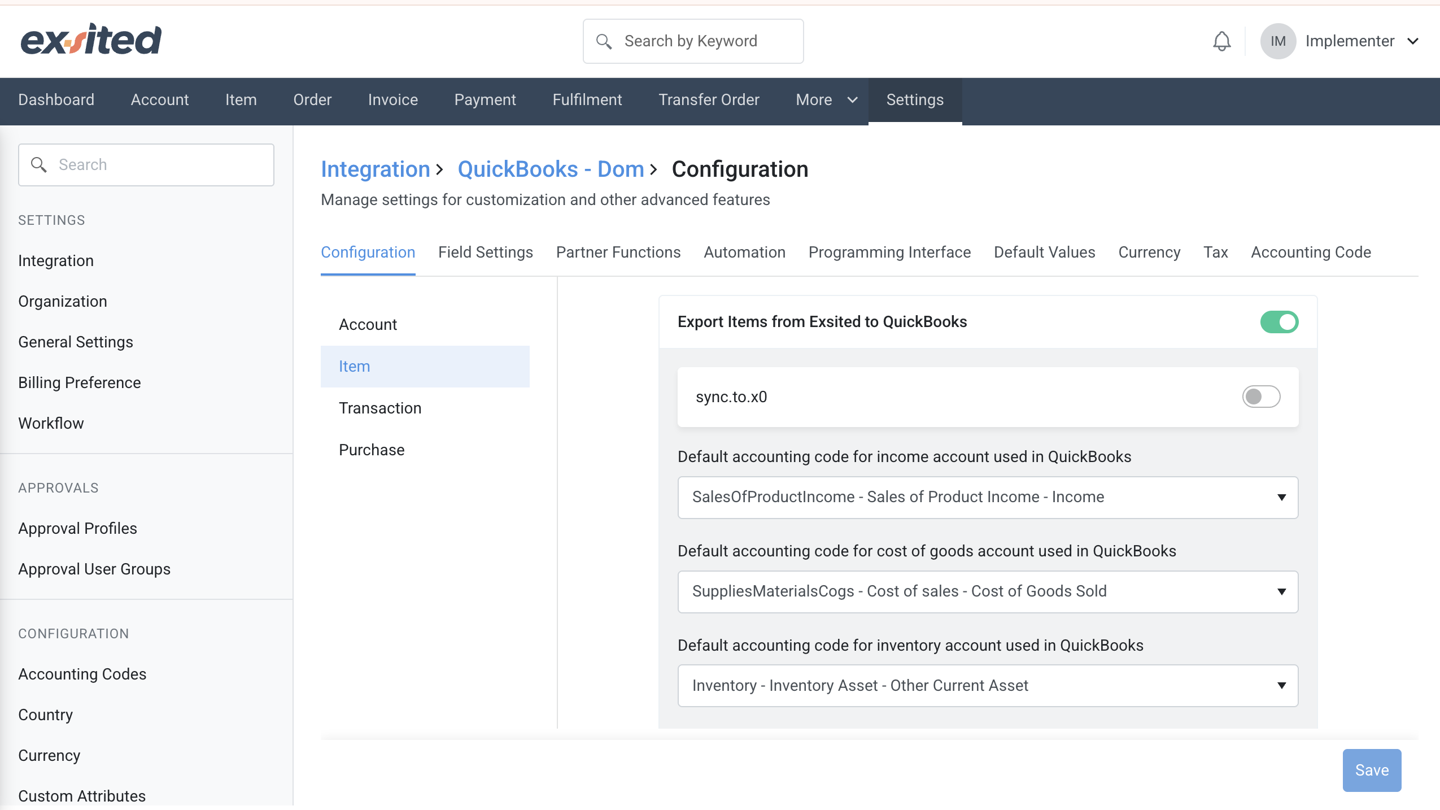1440x810 pixels.
Task: Open Currency in settings sidebar
Action: click(x=49, y=756)
